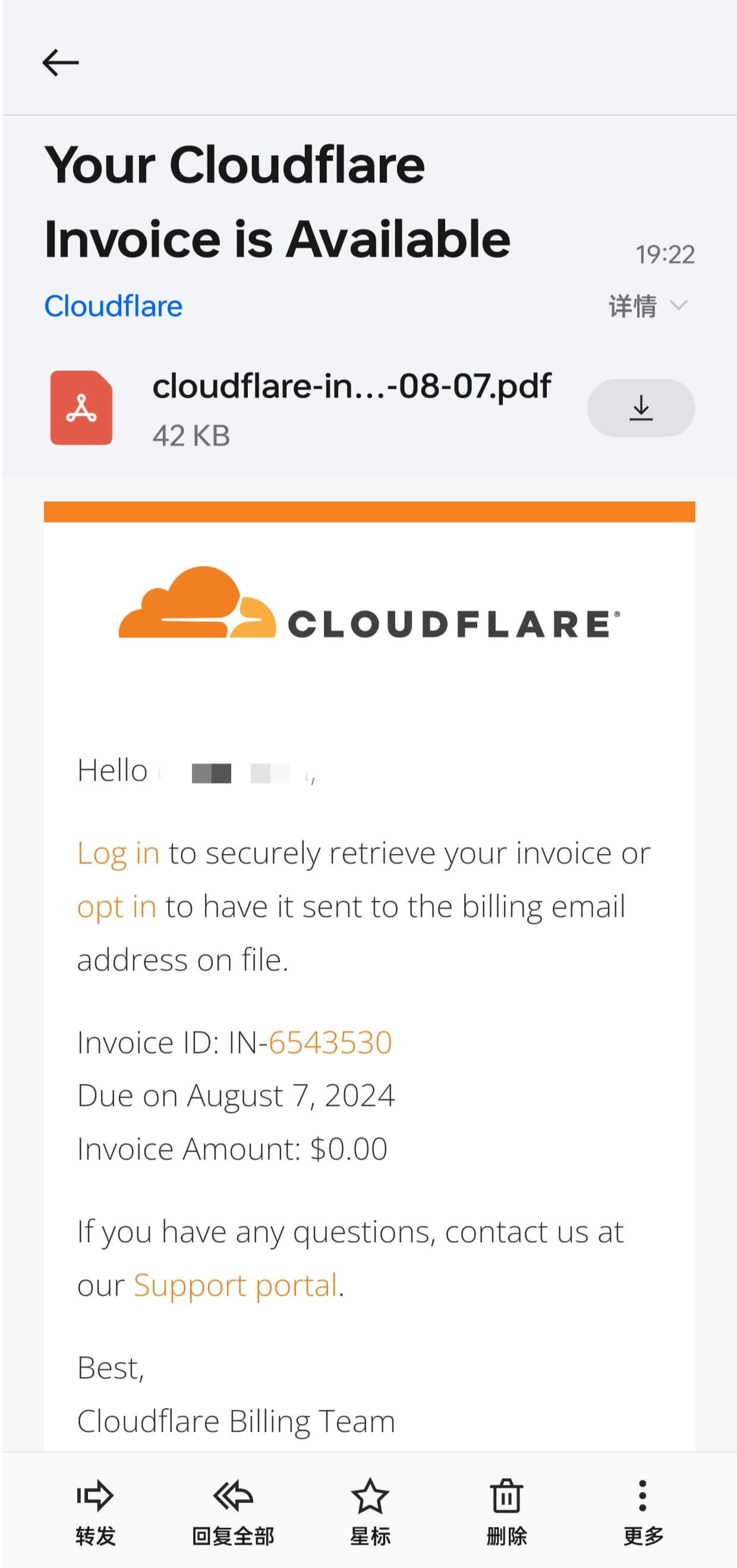Tap the email subject title
The width and height of the screenshot is (737, 1568).
tap(277, 201)
